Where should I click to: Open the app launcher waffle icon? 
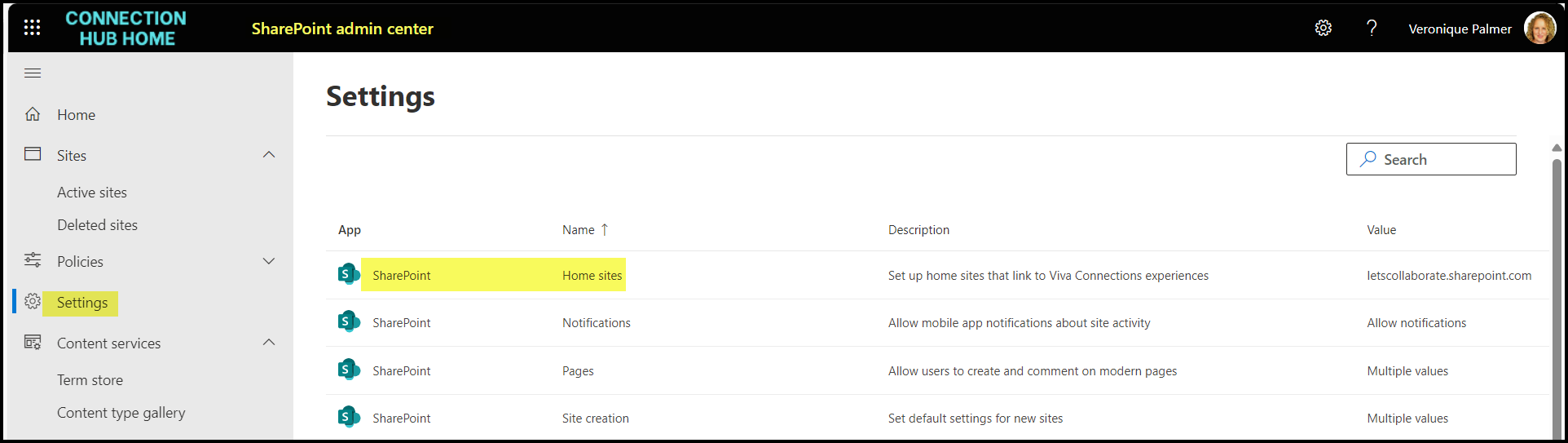[32, 28]
